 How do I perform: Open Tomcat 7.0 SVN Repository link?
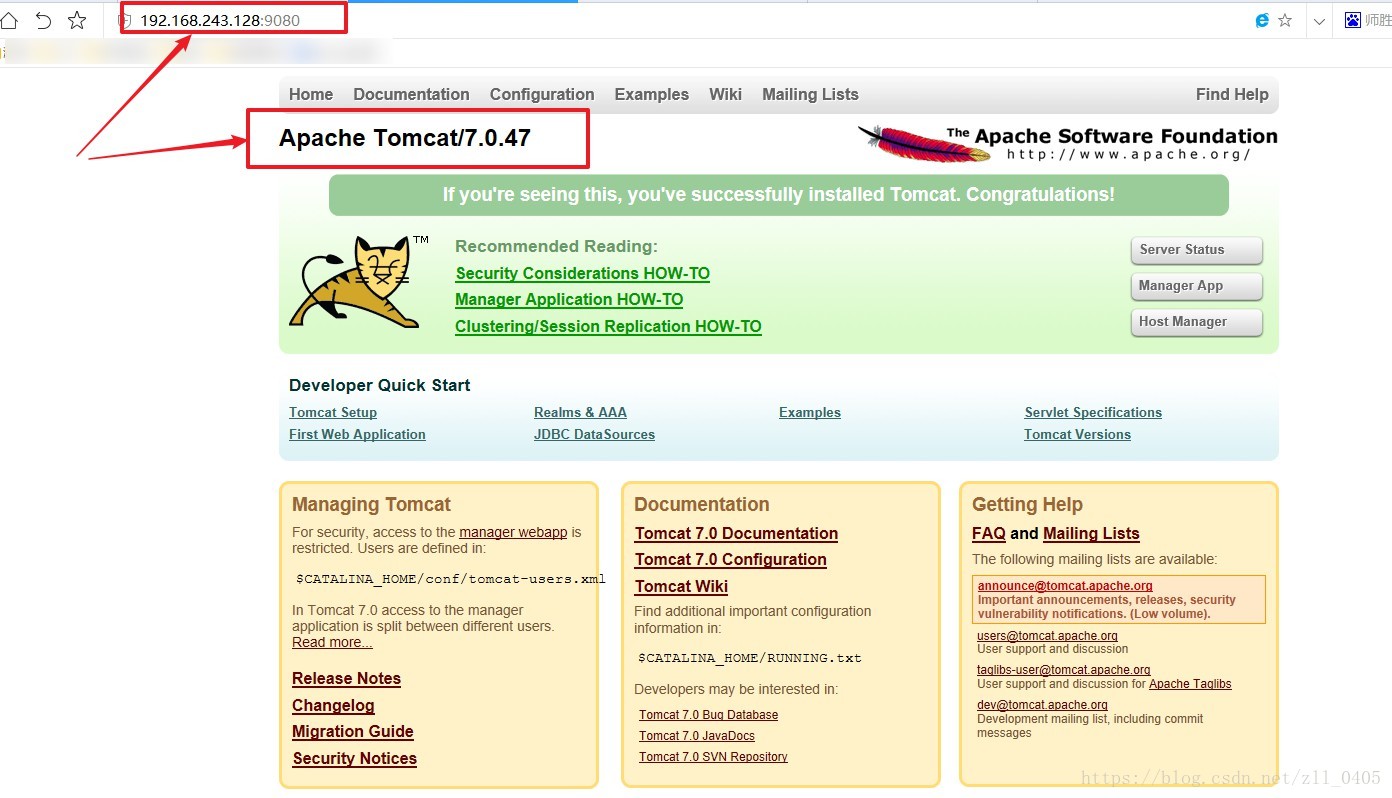click(713, 756)
